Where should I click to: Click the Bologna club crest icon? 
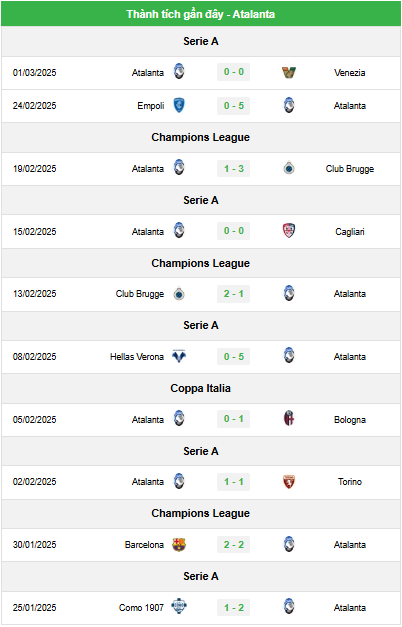click(x=289, y=419)
